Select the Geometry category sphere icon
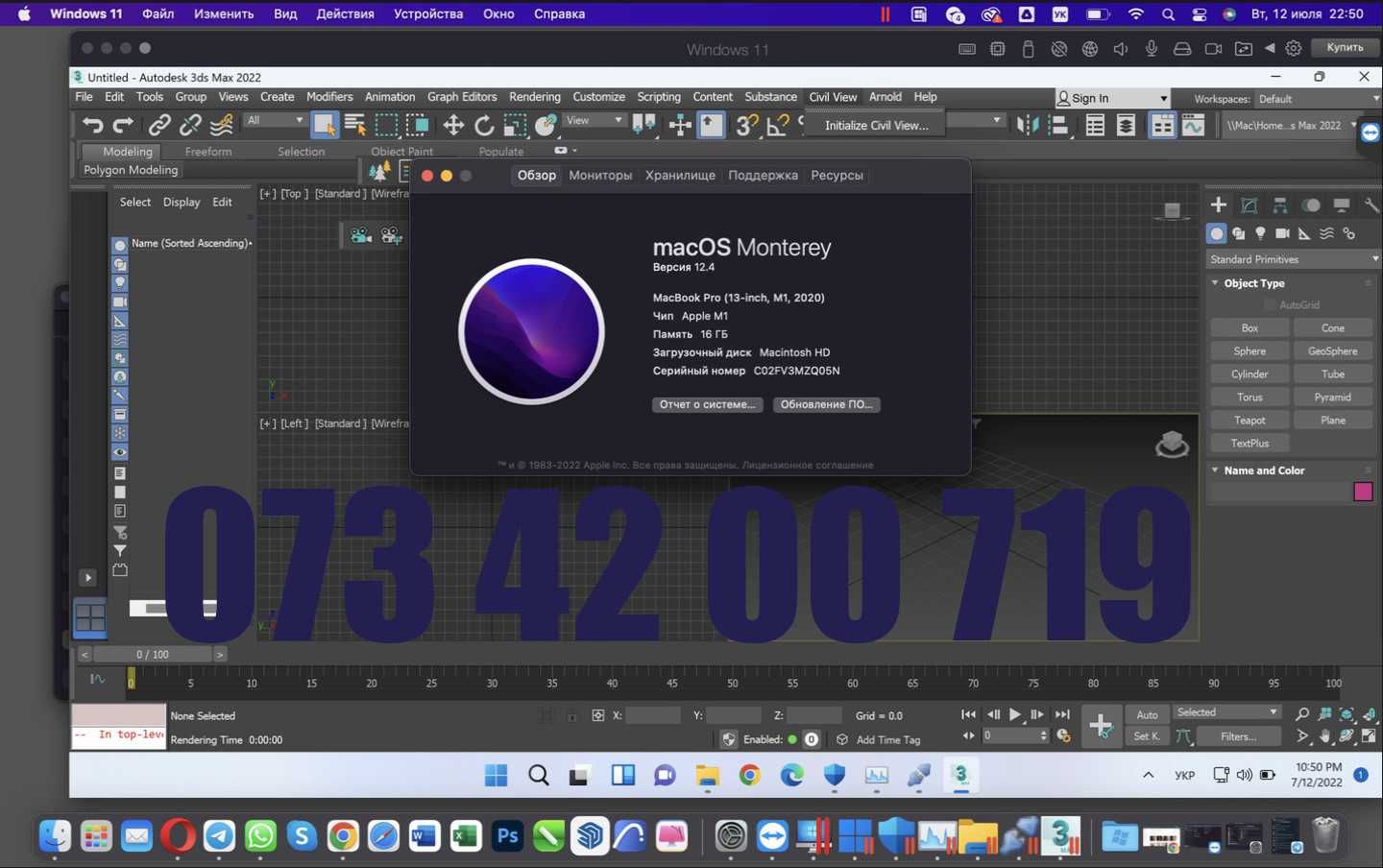 (1217, 233)
